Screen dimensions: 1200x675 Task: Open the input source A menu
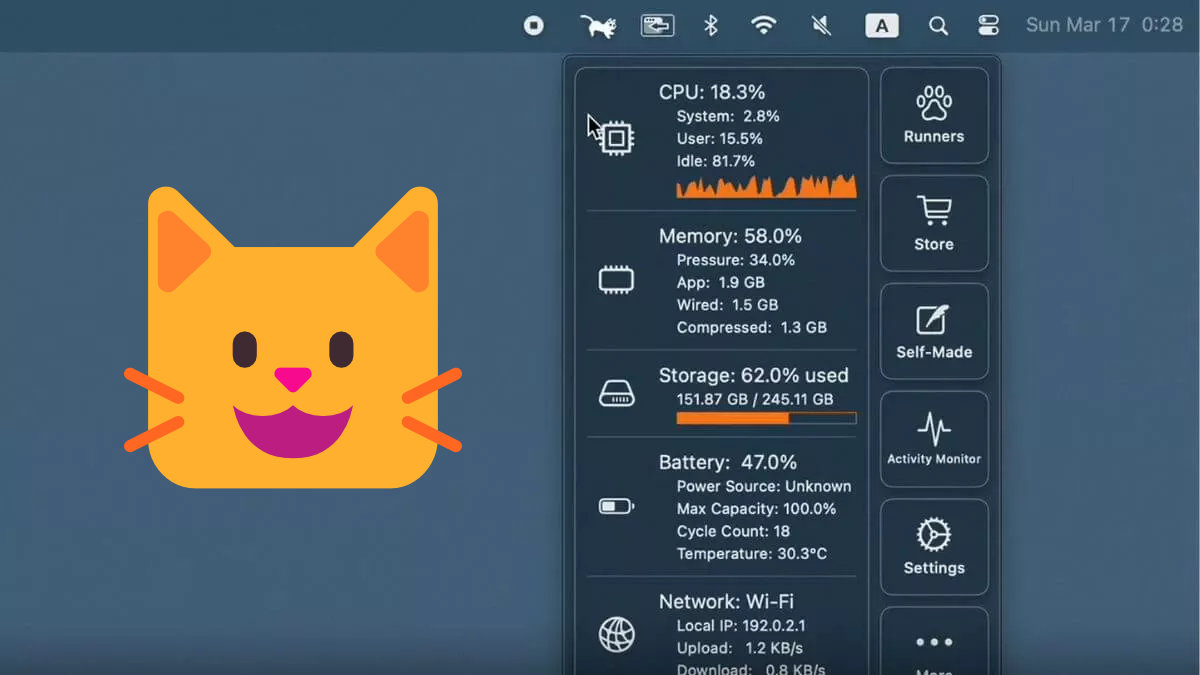tap(881, 26)
